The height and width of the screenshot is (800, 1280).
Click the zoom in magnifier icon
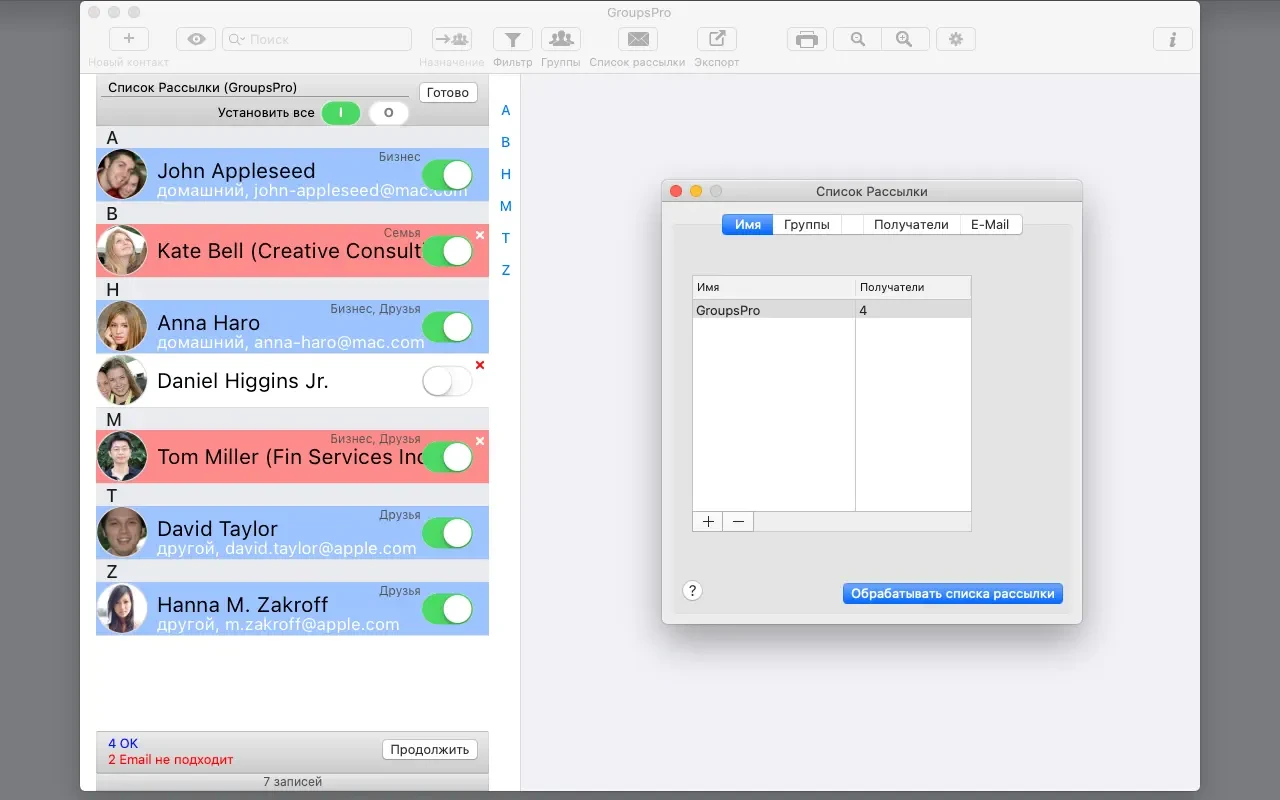pyautogui.click(x=904, y=39)
